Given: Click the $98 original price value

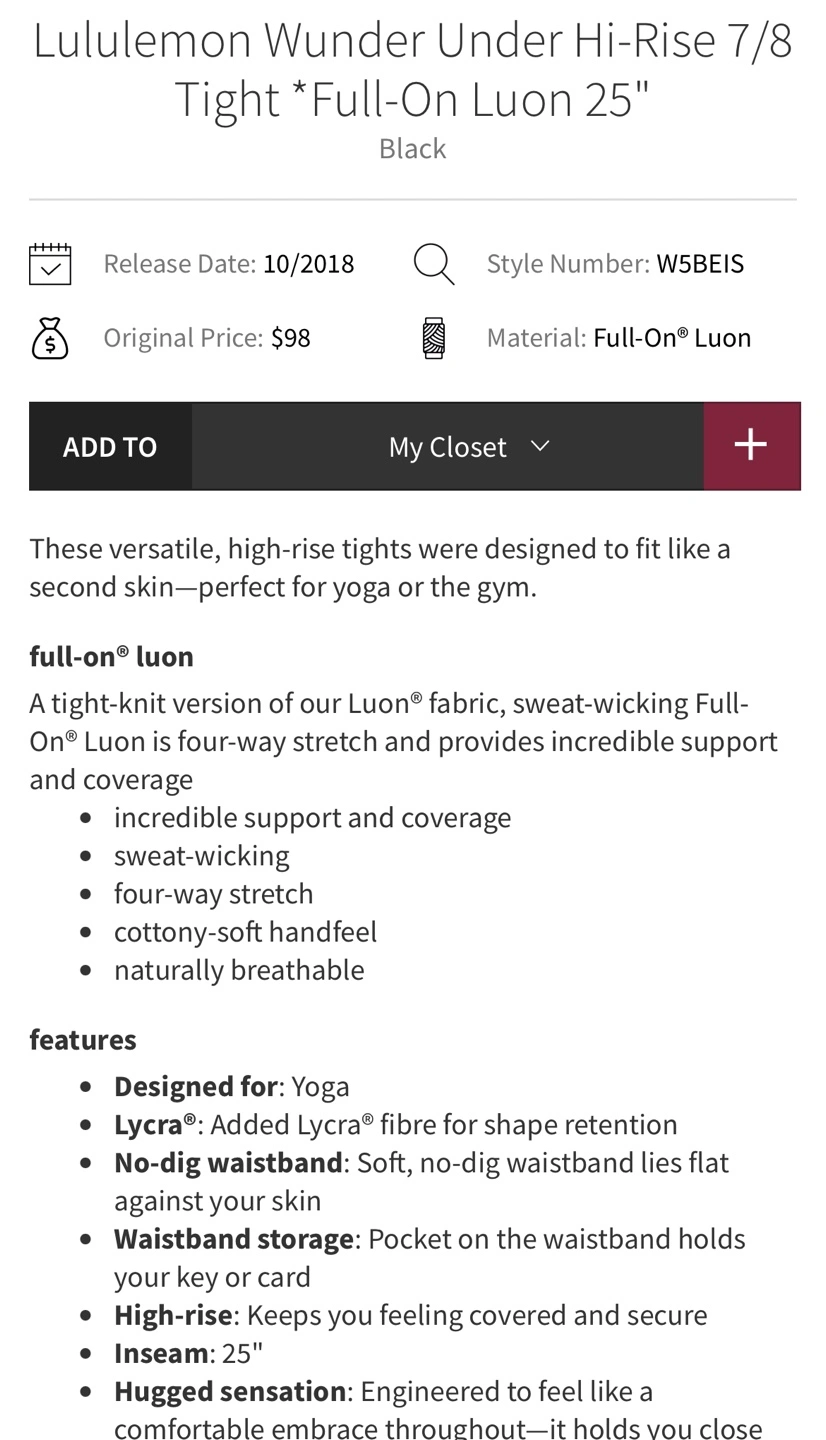Looking at the screenshot, I should pos(291,338).
